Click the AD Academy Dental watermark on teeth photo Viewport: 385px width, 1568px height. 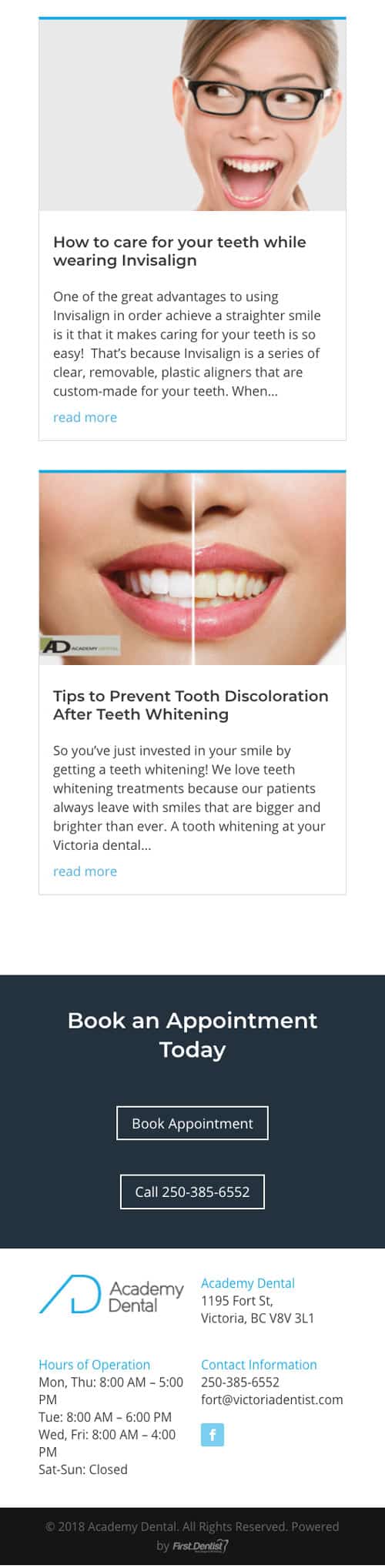[x=80, y=646]
